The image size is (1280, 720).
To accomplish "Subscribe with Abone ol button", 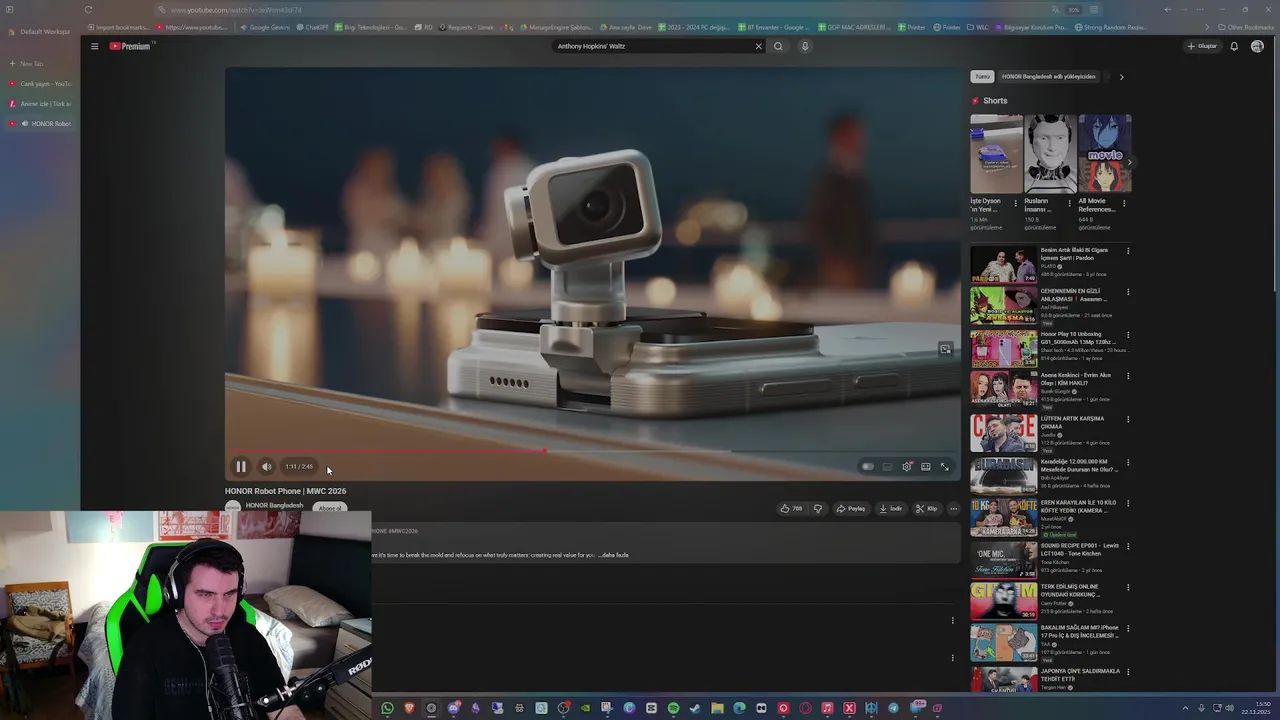I will coord(330,508).
